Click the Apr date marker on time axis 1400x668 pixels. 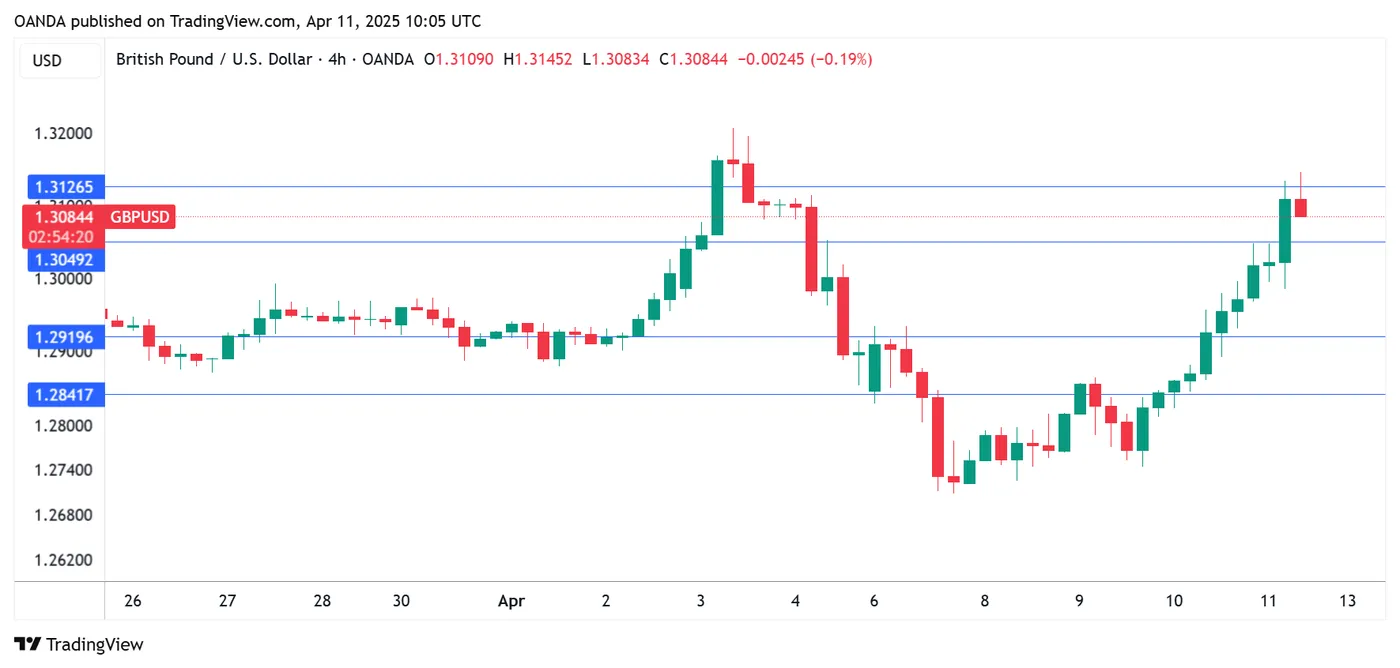[x=511, y=601]
